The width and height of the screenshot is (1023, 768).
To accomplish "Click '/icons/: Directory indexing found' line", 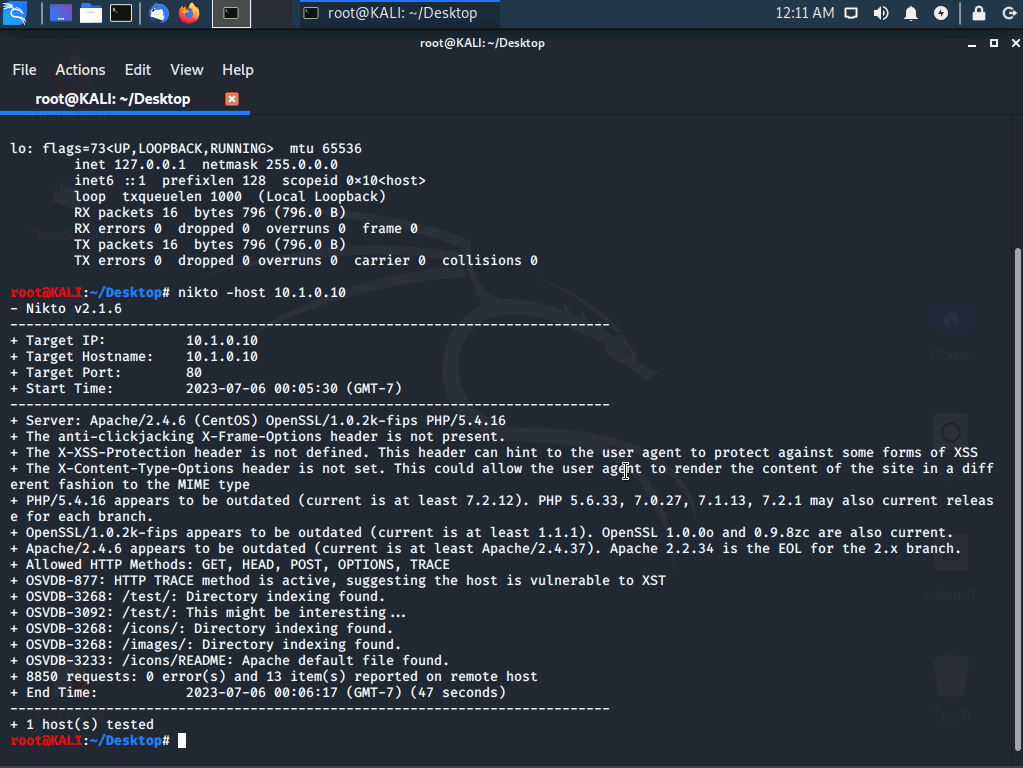I will coord(202,629).
